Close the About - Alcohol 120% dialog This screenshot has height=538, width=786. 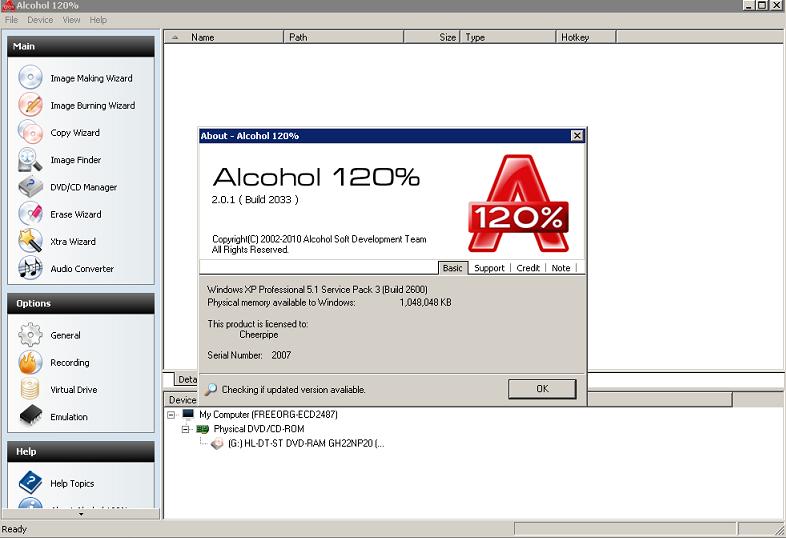click(x=577, y=135)
